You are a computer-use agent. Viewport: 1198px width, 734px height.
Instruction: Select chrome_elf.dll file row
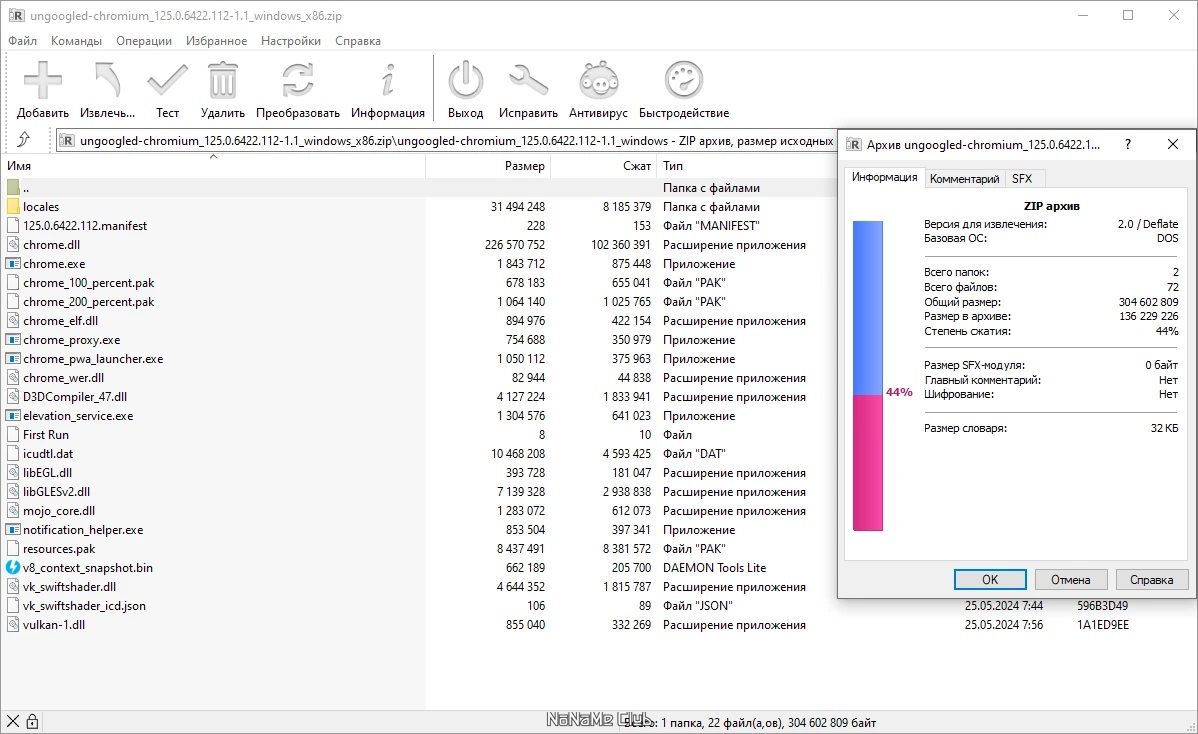coord(418,321)
